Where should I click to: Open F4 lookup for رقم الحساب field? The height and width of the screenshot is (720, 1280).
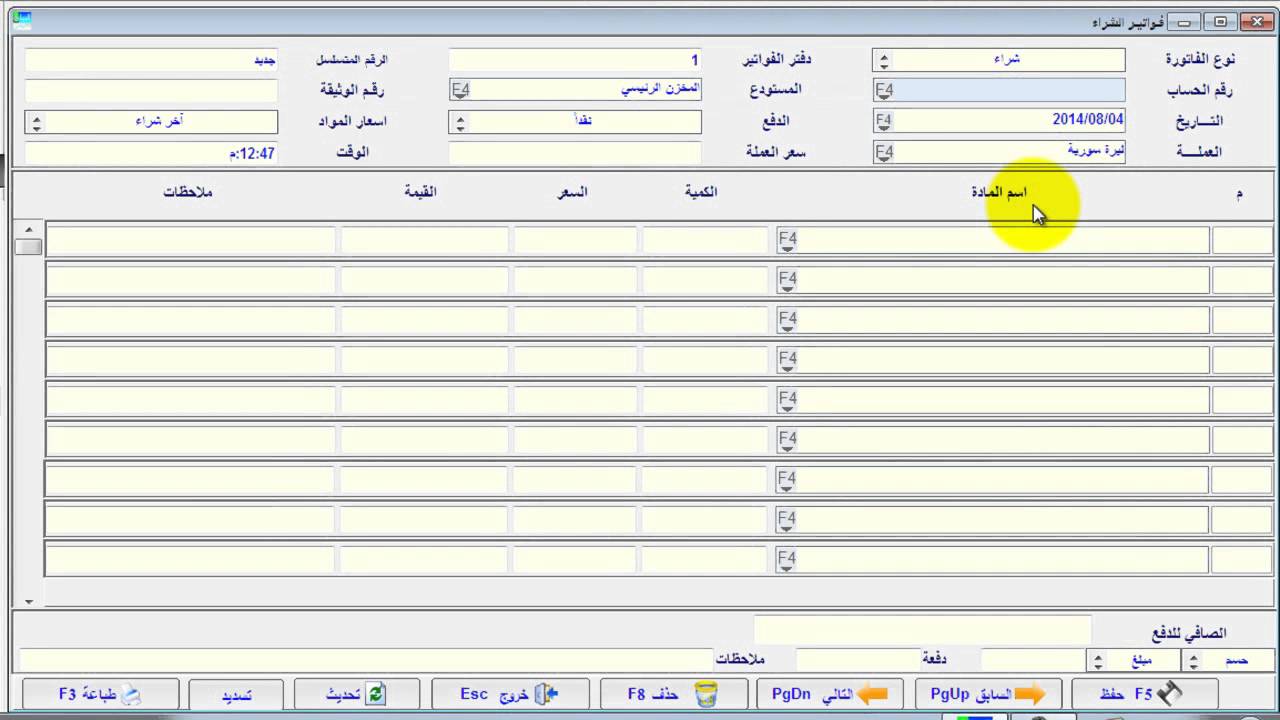[884, 90]
